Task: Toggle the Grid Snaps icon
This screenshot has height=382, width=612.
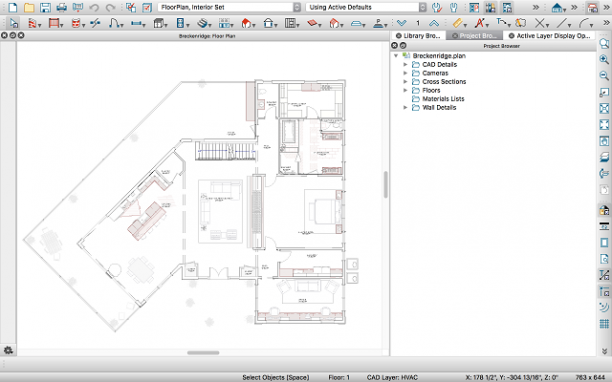Action: click(604, 324)
